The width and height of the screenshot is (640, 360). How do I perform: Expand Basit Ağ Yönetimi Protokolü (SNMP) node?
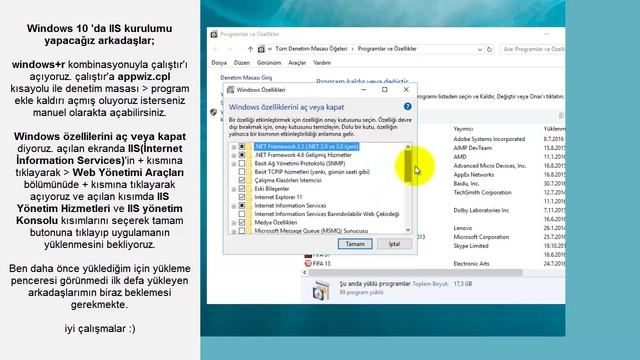234,164
